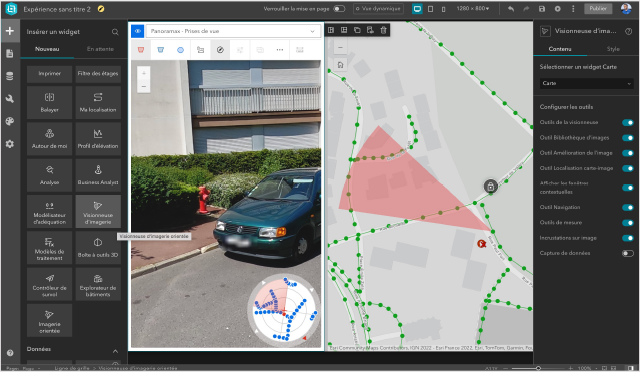The image size is (640, 372).
Task: Open the Data stack icon in sidebar
Action: [10, 76]
